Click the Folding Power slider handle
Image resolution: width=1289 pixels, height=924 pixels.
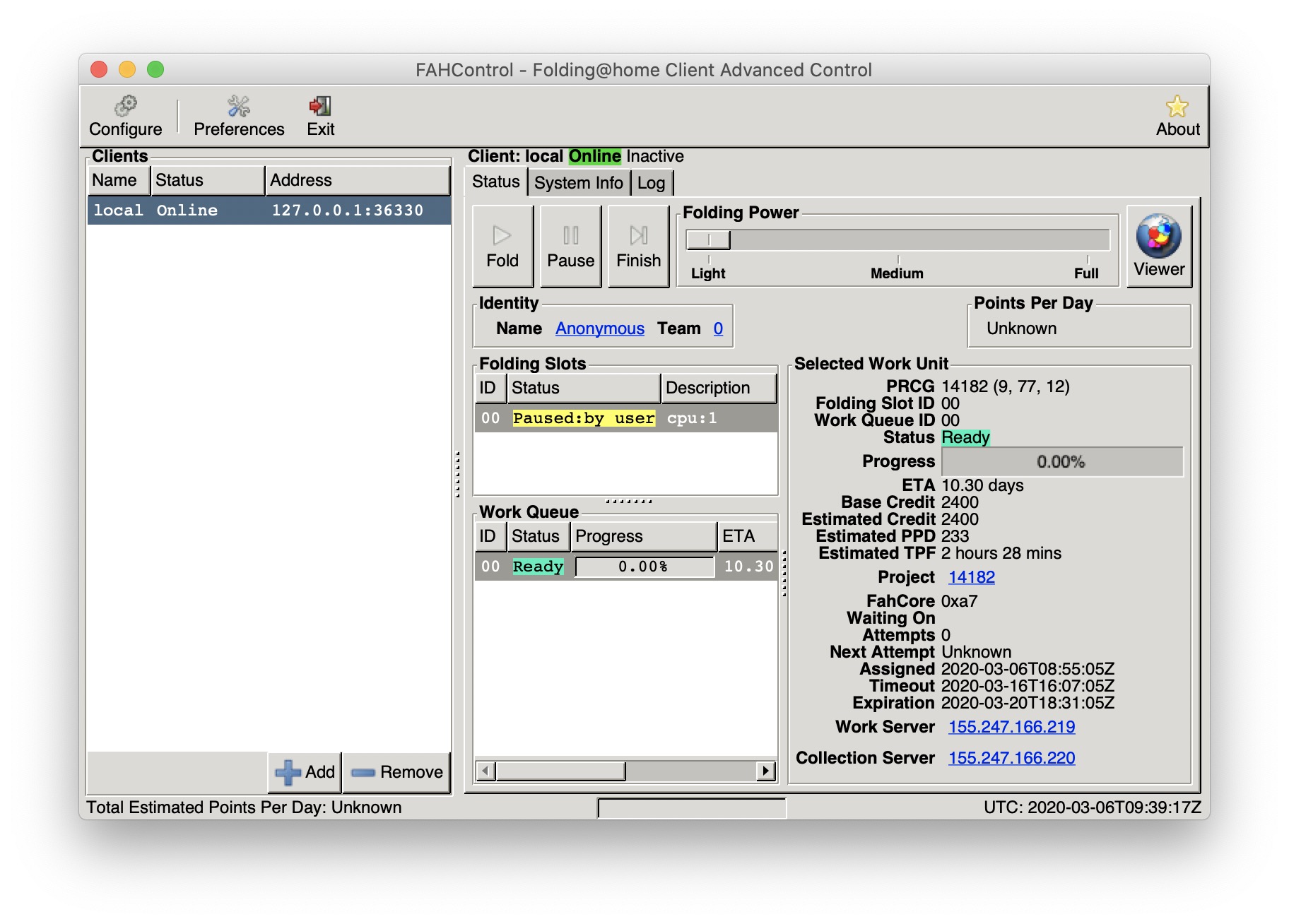709,240
